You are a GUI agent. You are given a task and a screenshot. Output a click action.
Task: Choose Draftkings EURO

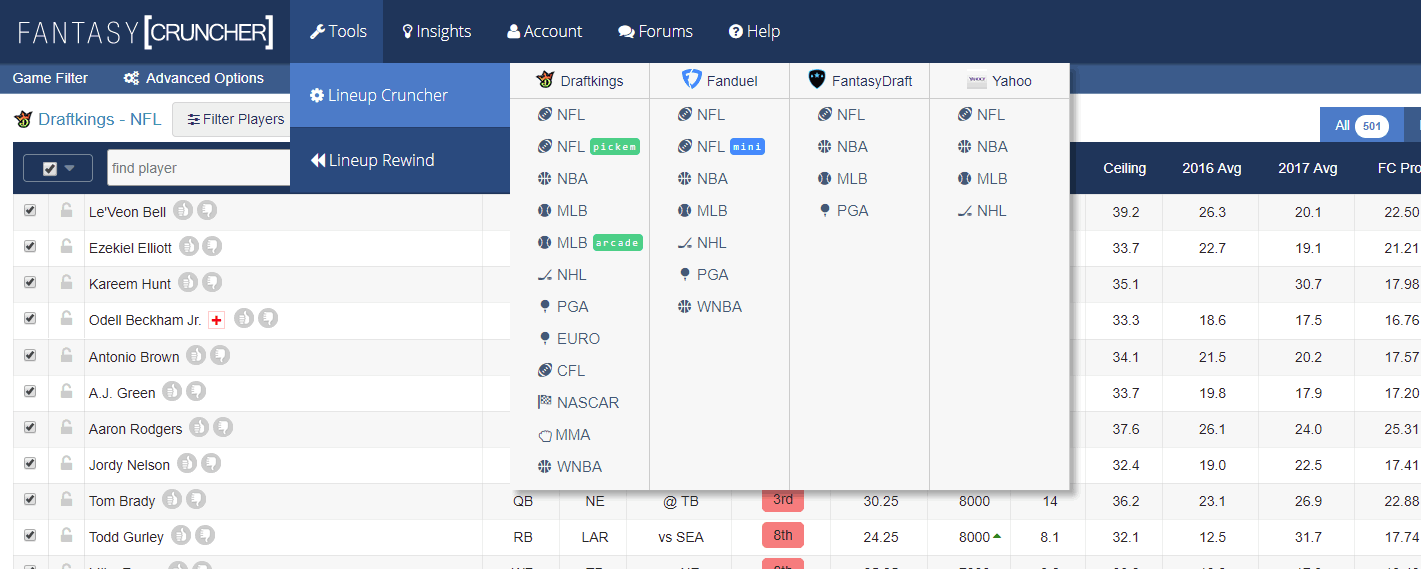(x=568, y=338)
